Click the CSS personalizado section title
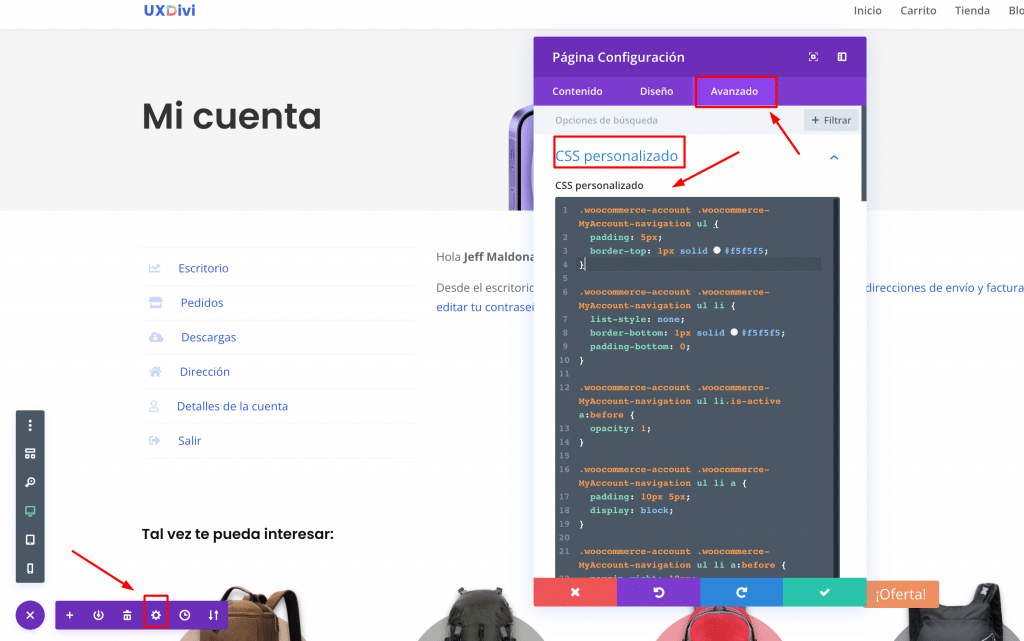This screenshot has height=641, width=1024. point(616,156)
